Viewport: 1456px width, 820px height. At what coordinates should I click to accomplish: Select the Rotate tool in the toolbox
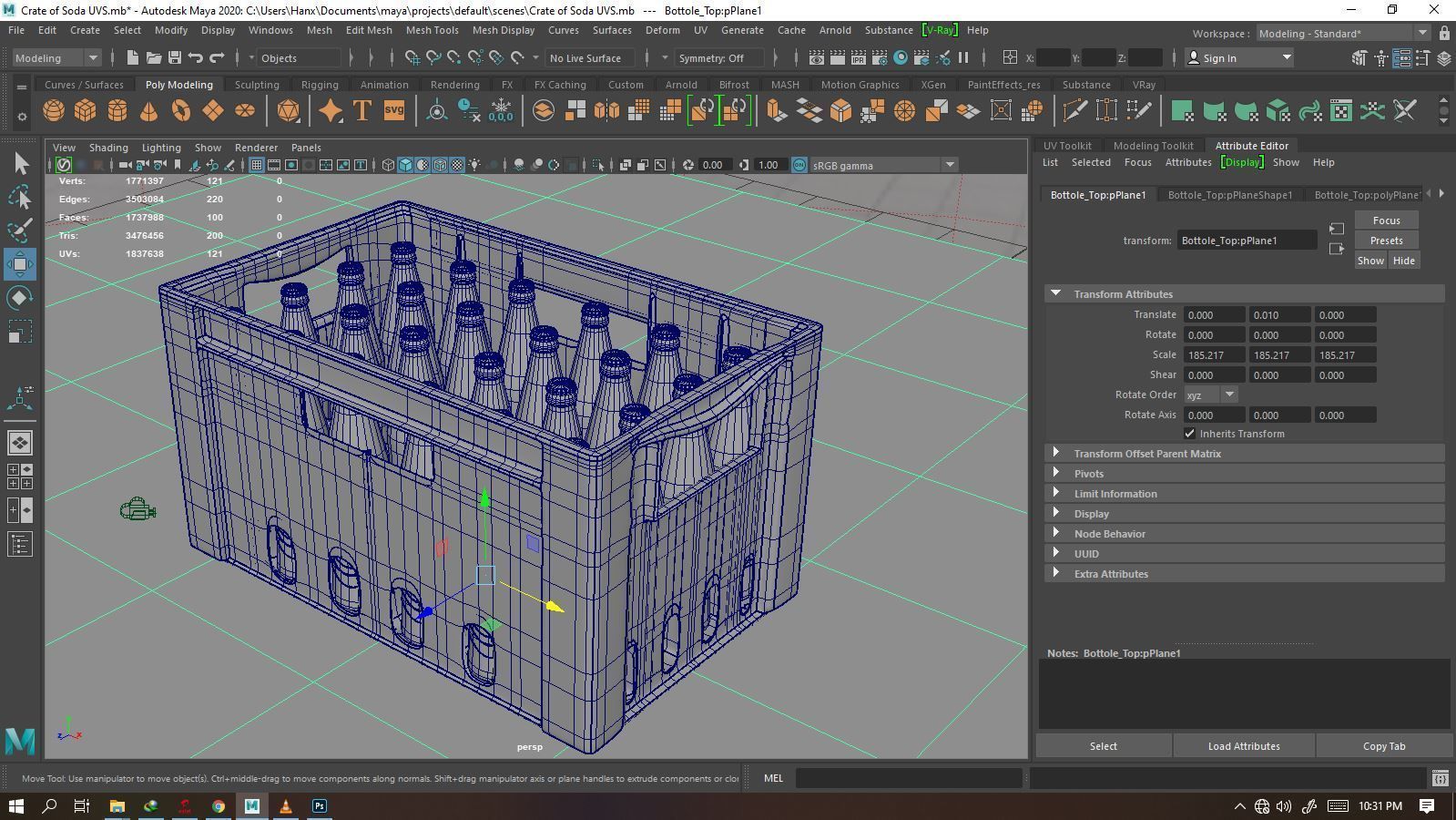coord(20,298)
